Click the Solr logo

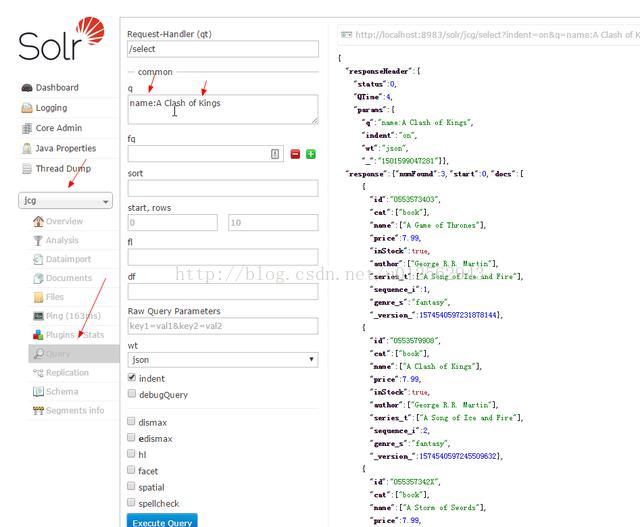(61, 39)
